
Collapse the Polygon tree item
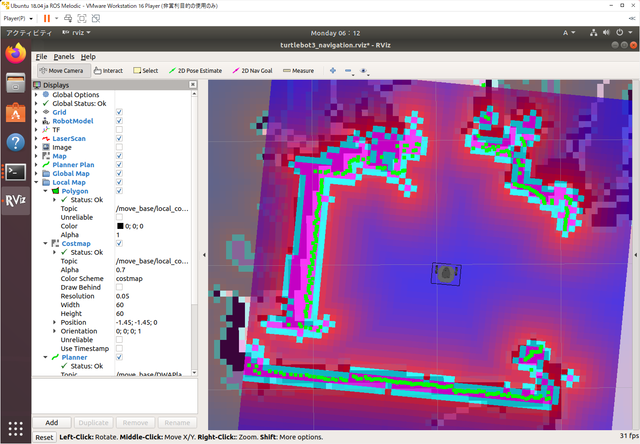click(x=45, y=191)
